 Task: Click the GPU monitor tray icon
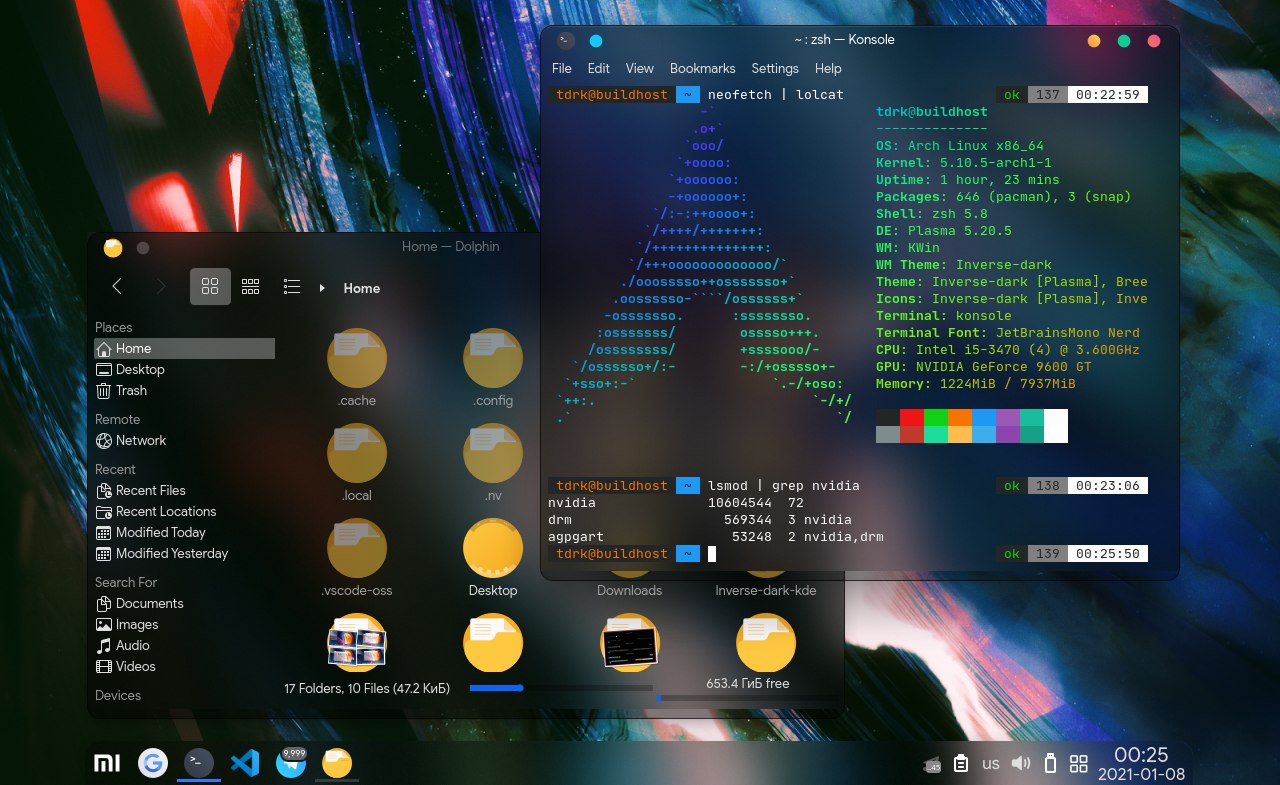click(x=932, y=765)
